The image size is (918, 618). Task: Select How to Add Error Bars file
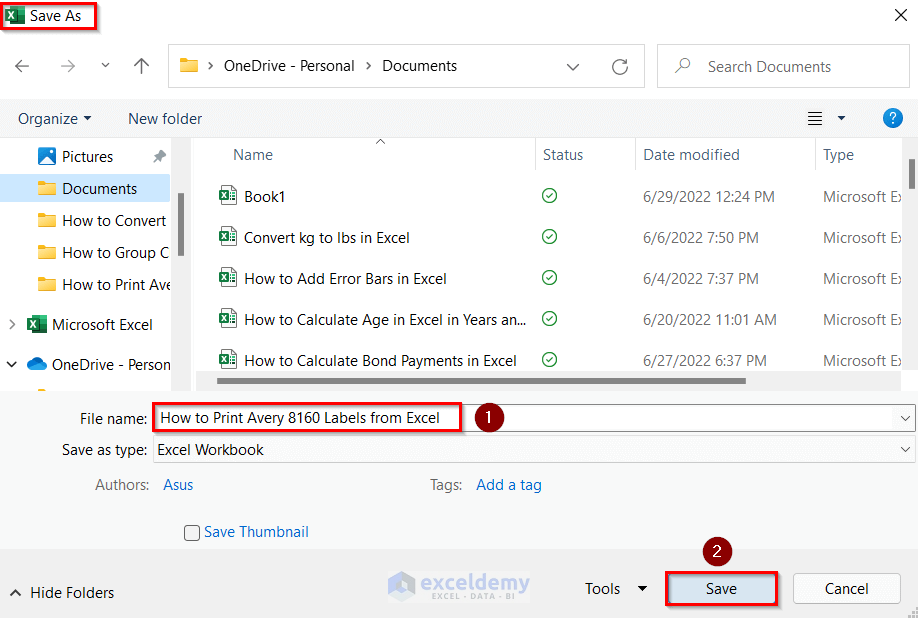click(x=345, y=279)
